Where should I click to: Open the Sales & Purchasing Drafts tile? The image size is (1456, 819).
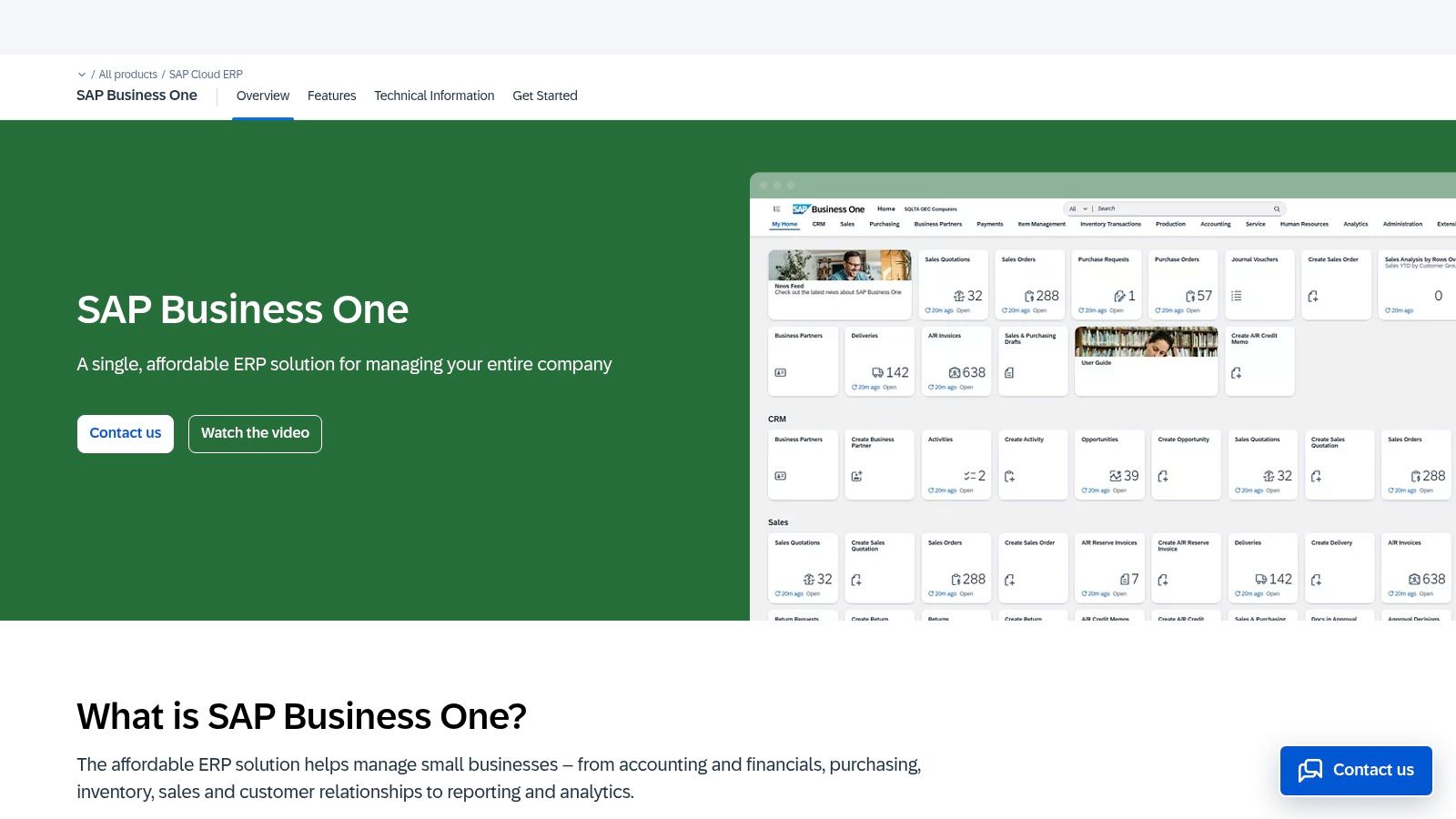pyautogui.click(x=1033, y=361)
